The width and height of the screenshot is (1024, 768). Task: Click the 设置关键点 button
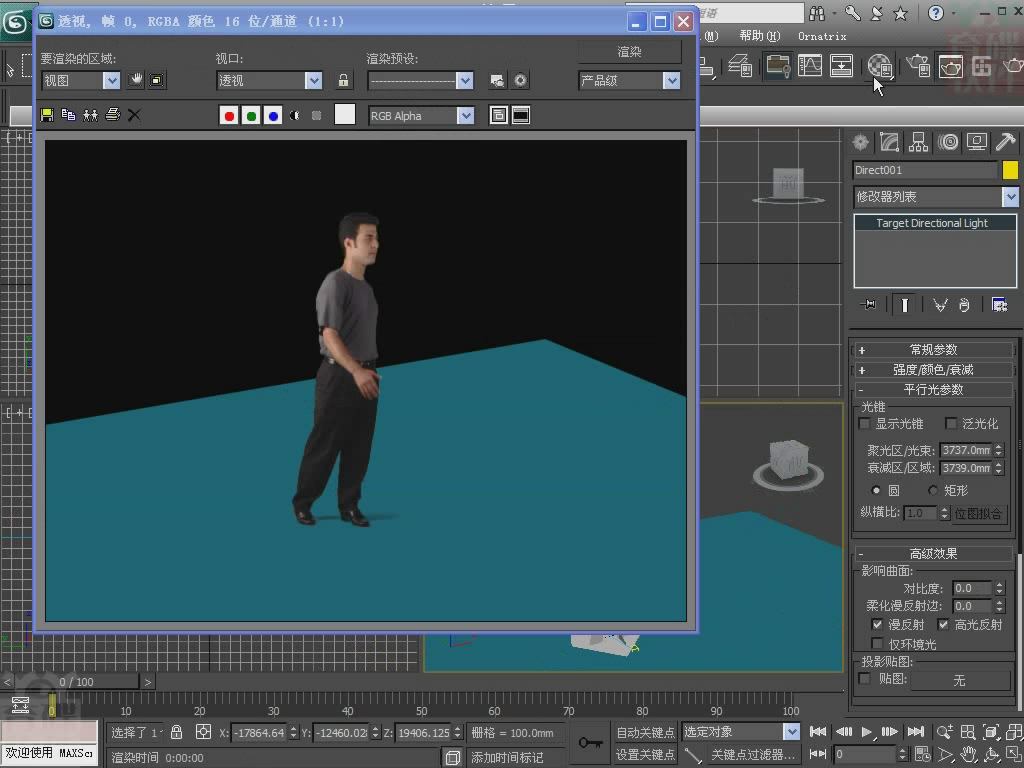pos(645,754)
